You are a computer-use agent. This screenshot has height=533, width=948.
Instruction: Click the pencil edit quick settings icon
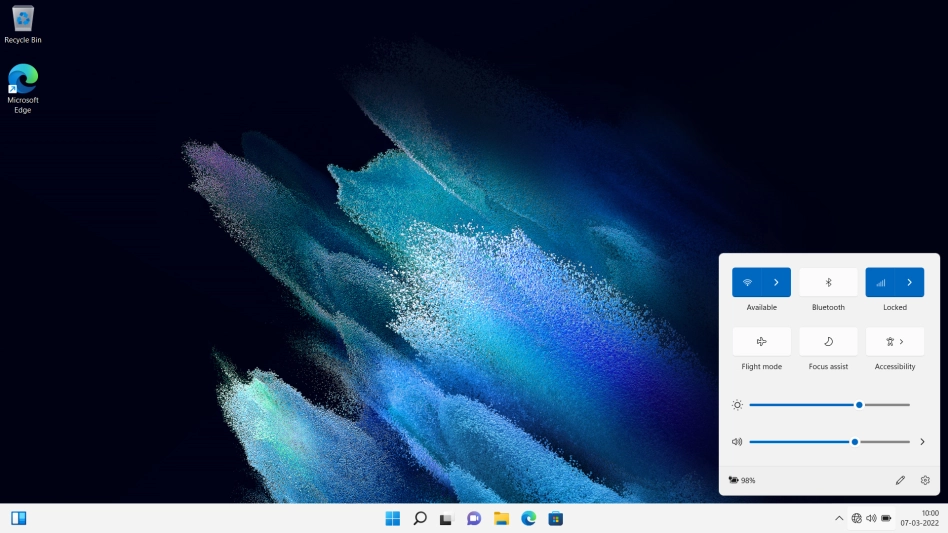(900, 480)
